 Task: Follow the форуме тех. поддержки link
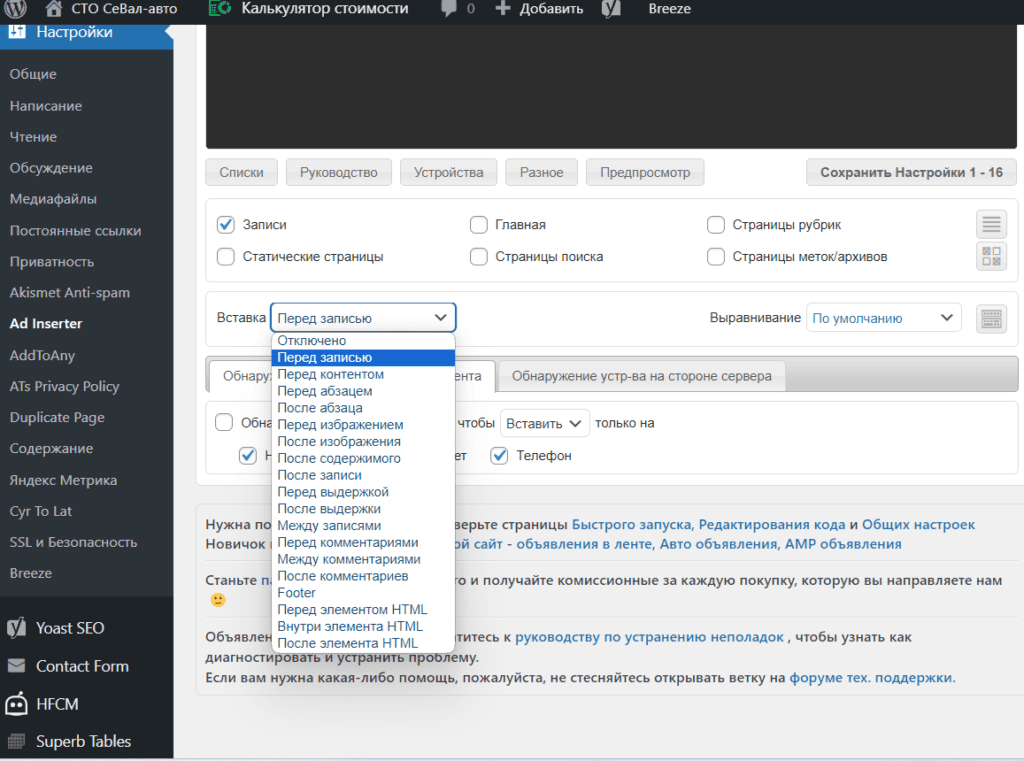(872, 677)
